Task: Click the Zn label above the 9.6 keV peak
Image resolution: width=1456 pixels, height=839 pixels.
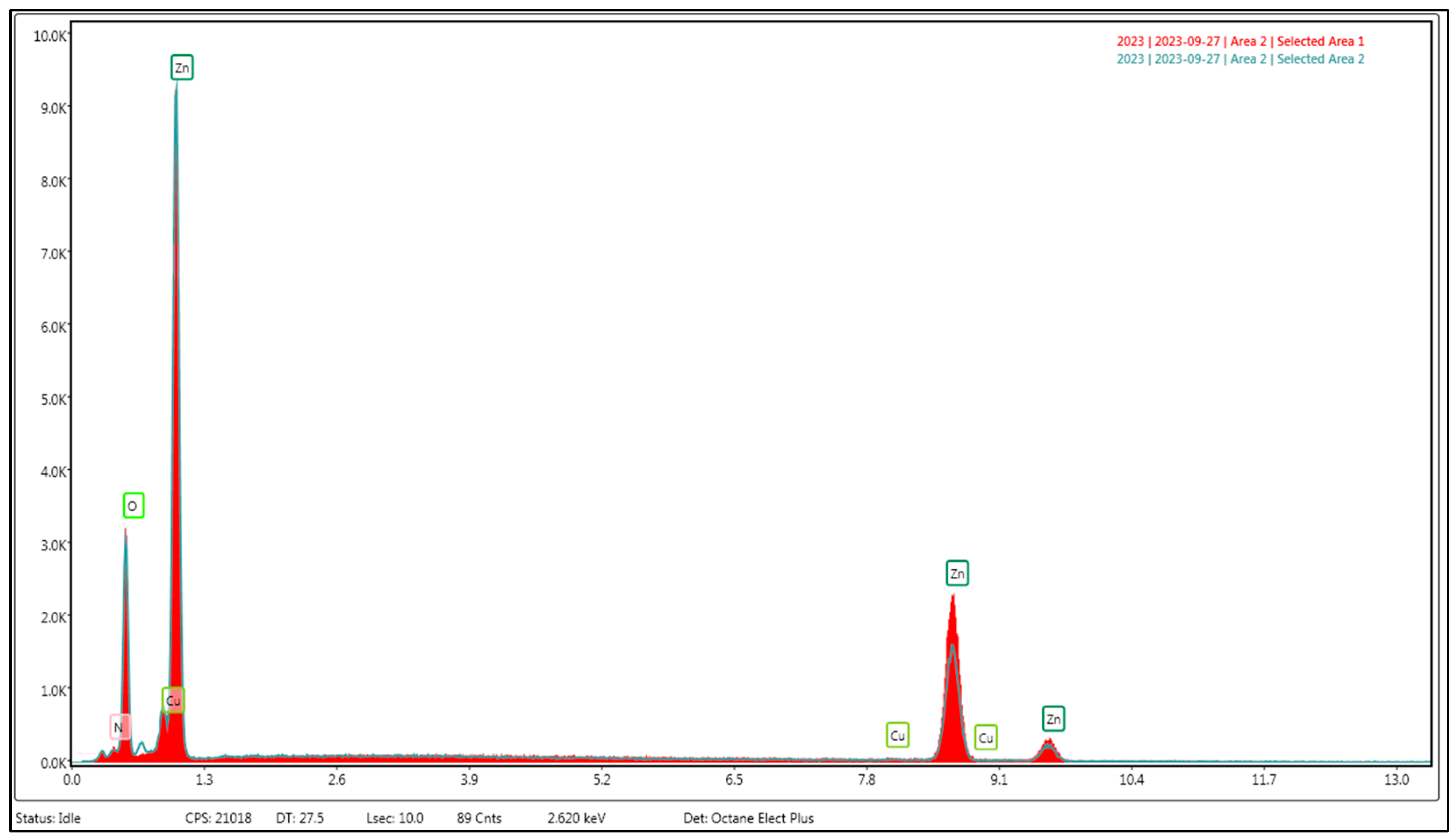Action: [x=1053, y=719]
